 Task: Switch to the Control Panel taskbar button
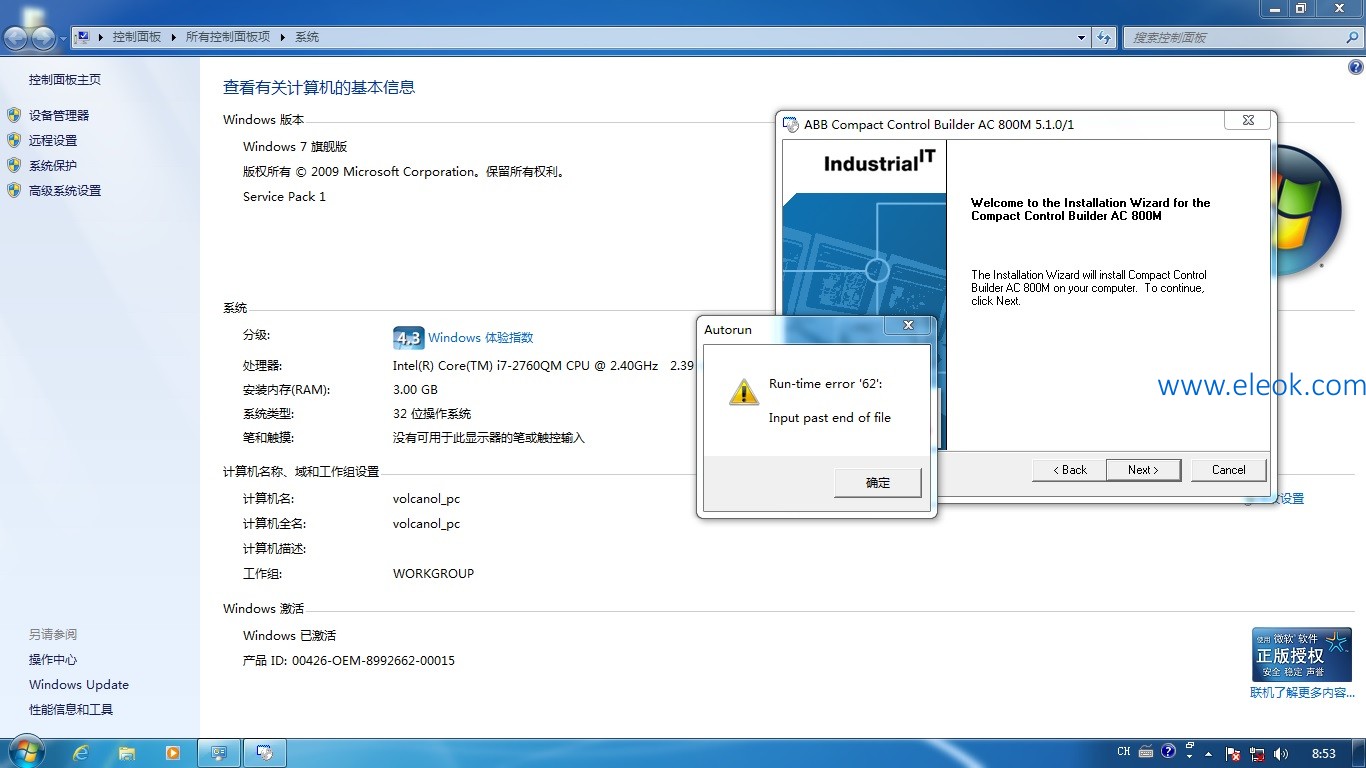(219, 753)
